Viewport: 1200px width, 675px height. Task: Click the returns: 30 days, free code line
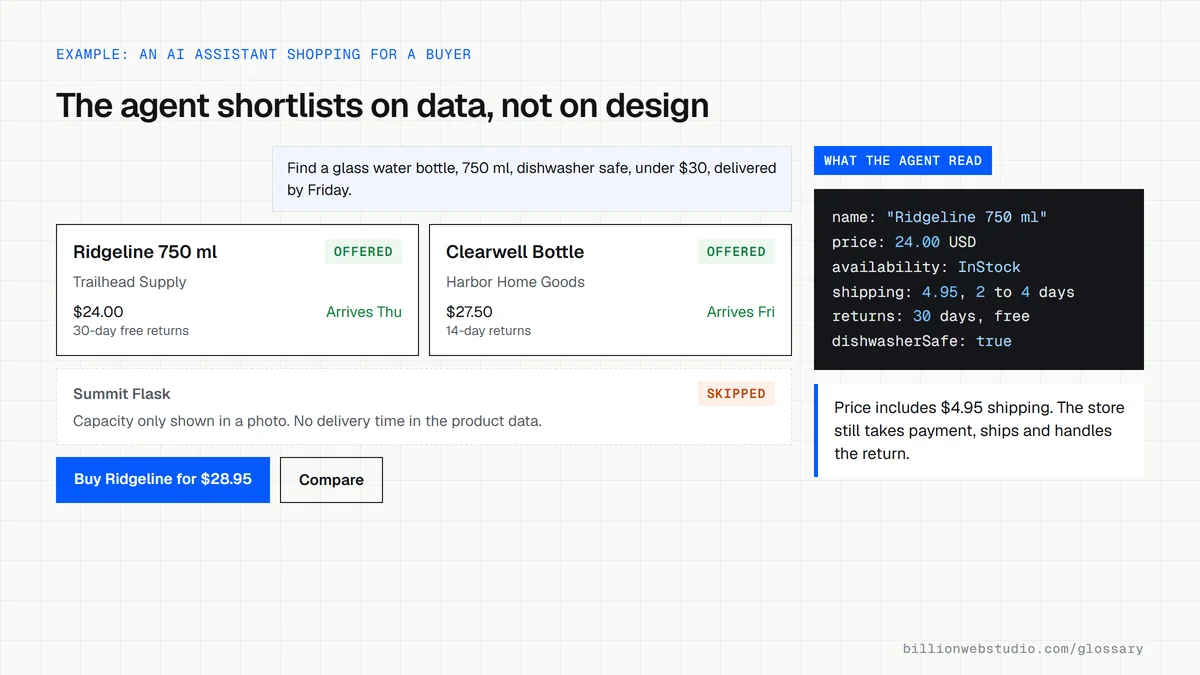(x=931, y=316)
